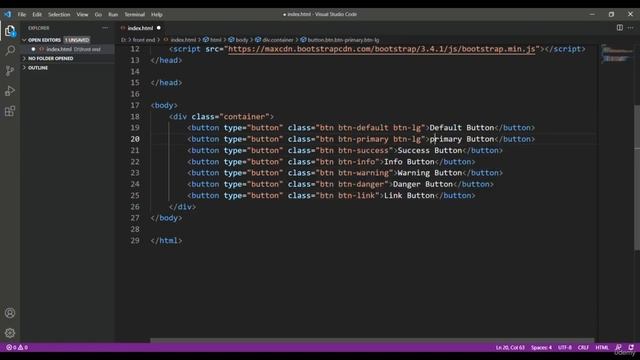Click line number 20 in gutter
This screenshot has width=640, height=360.
(135, 139)
